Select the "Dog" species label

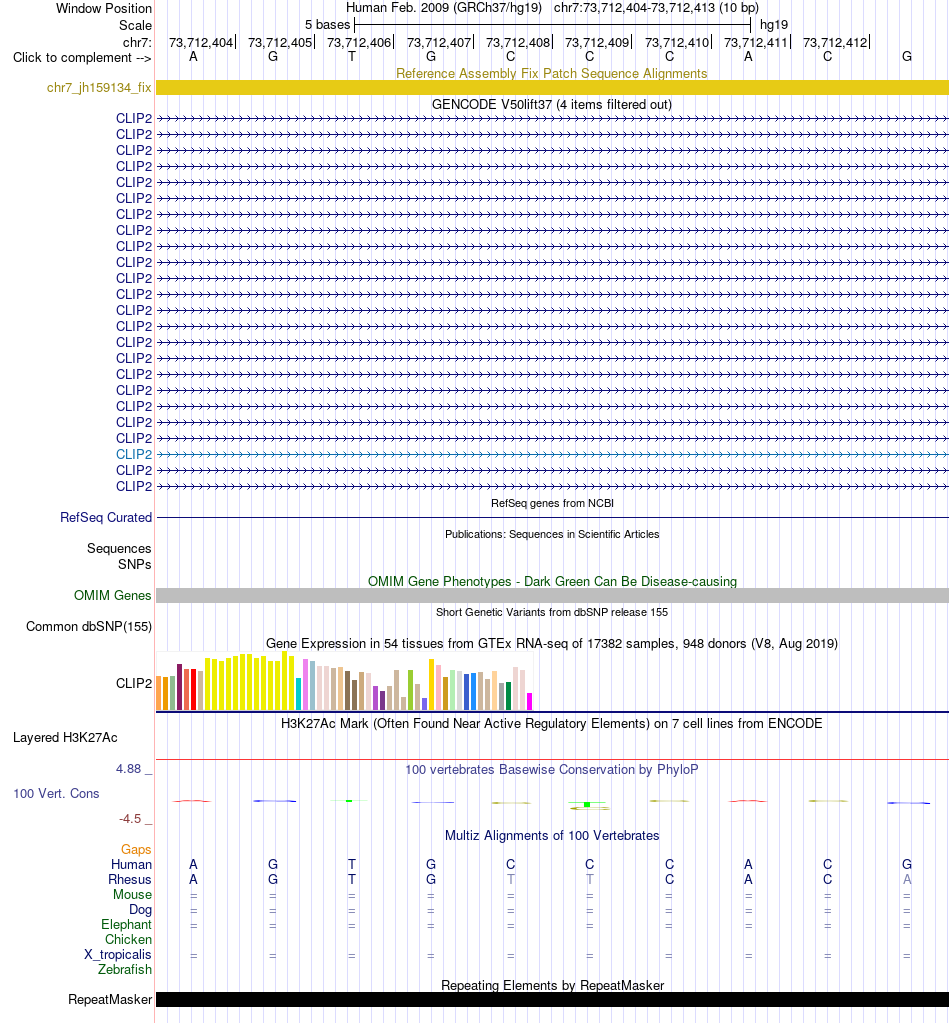140,909
